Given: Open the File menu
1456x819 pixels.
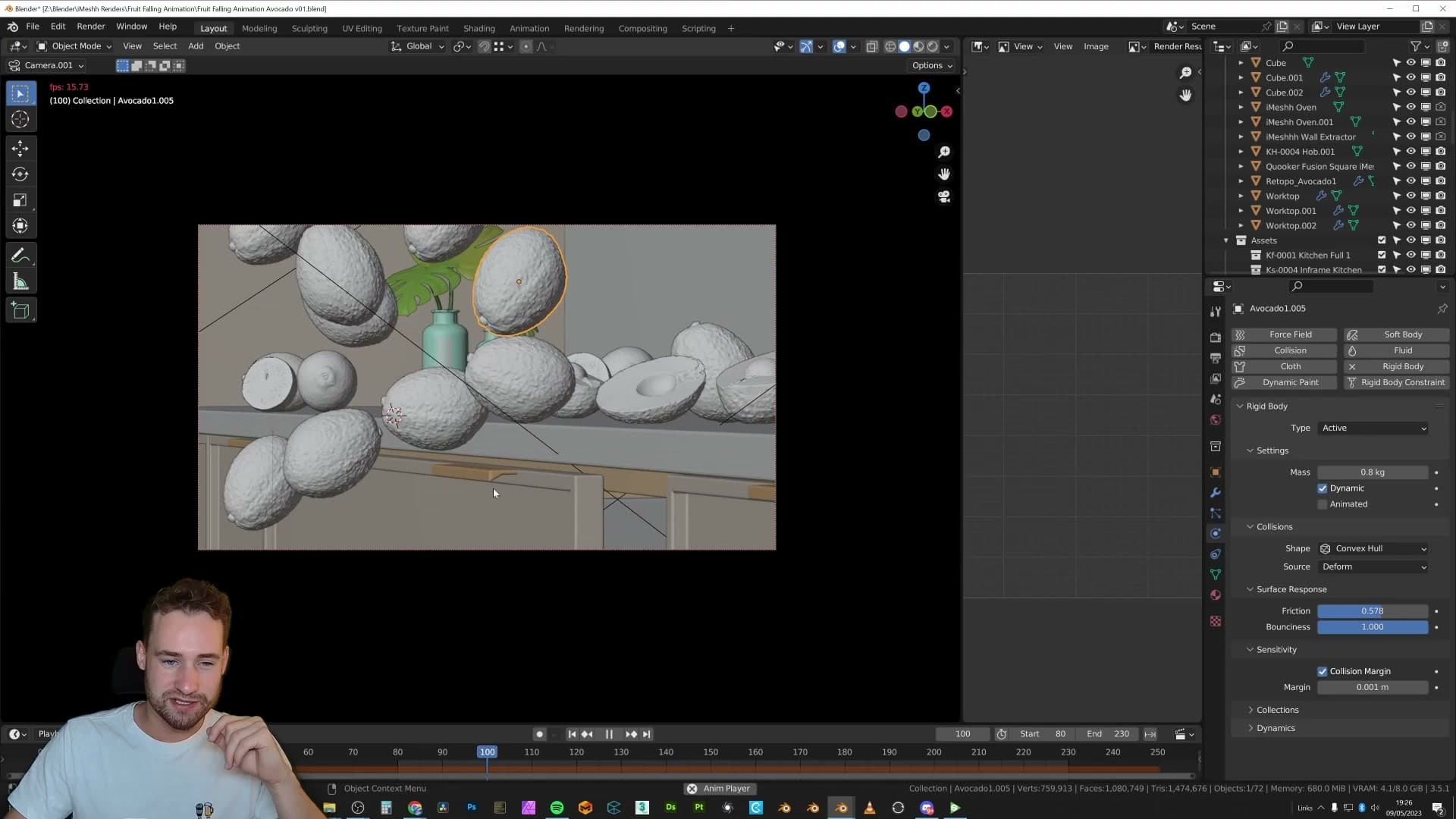Looking at the screenshot, I should [33, 27].
